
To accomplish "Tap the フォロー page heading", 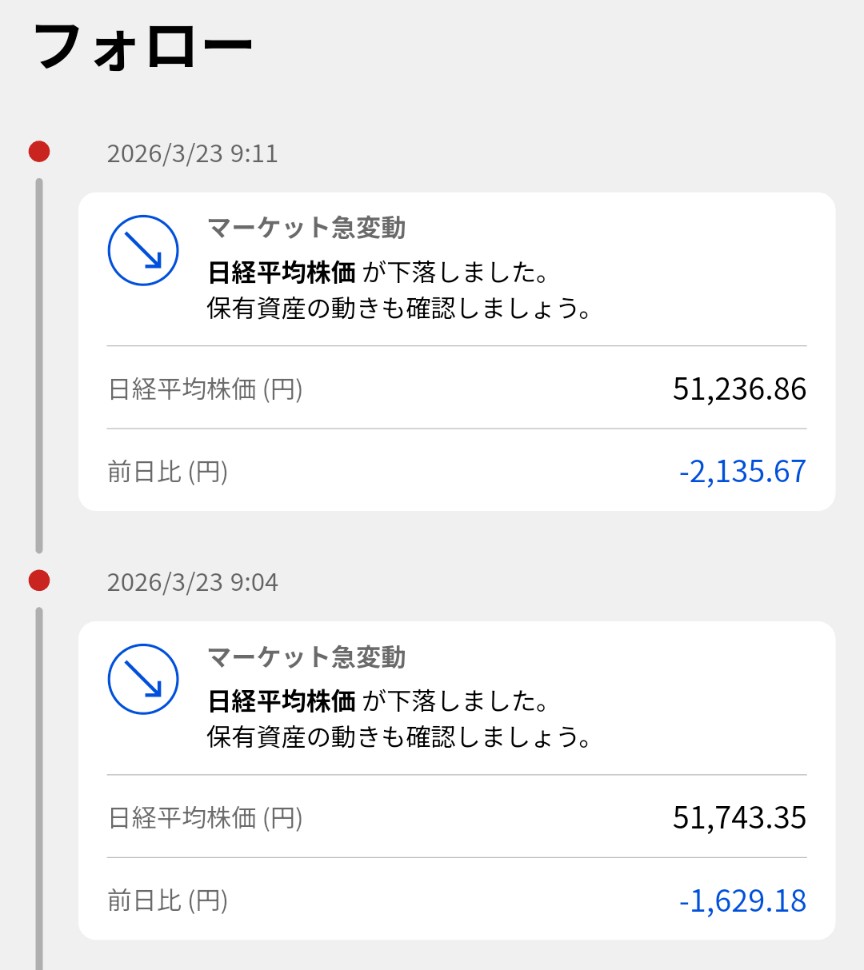I will point(143,47).
